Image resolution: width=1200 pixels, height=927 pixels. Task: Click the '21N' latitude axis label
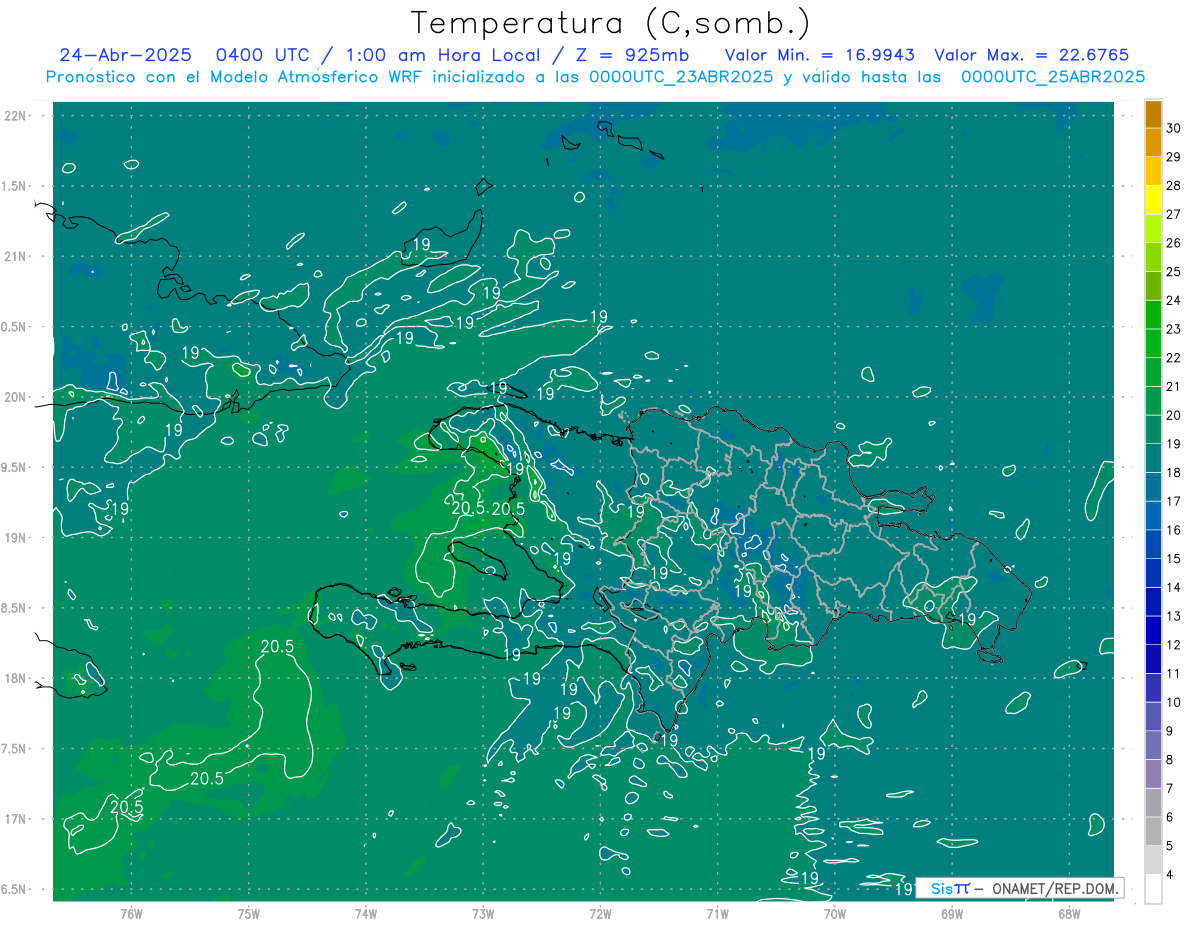coord(16,256)
